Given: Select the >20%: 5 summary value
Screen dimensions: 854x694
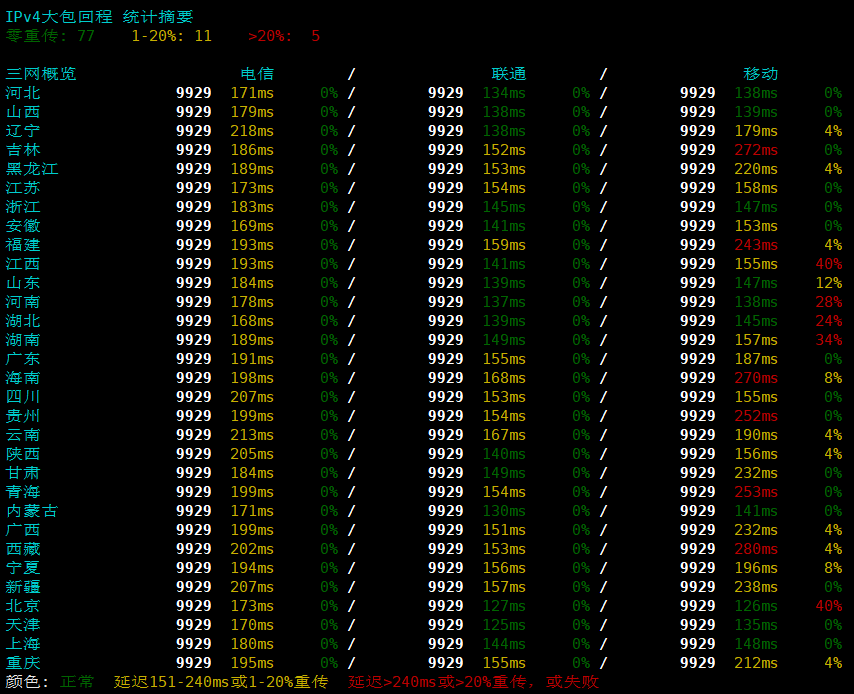Looking at the screenshot, I should [284, 36].
